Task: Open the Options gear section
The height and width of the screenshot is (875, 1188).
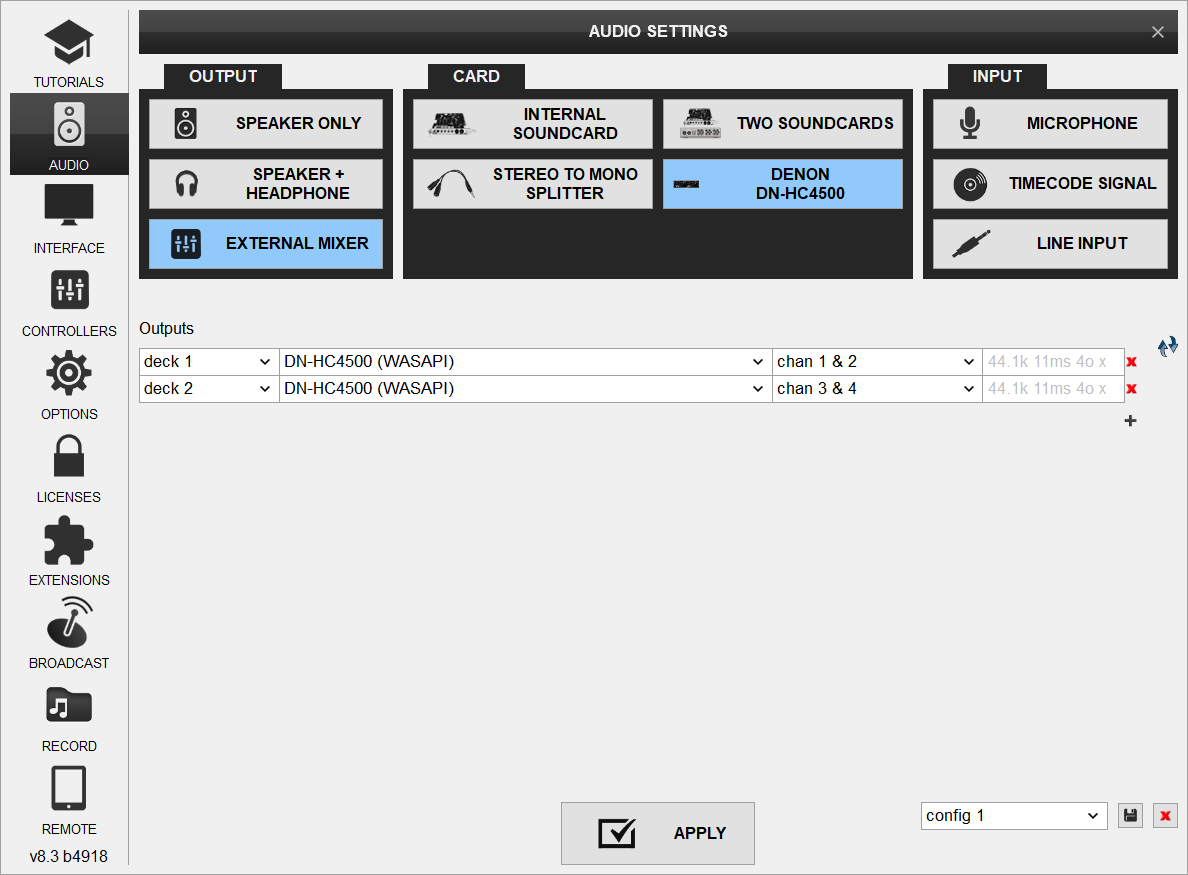Action: (69, 385)
